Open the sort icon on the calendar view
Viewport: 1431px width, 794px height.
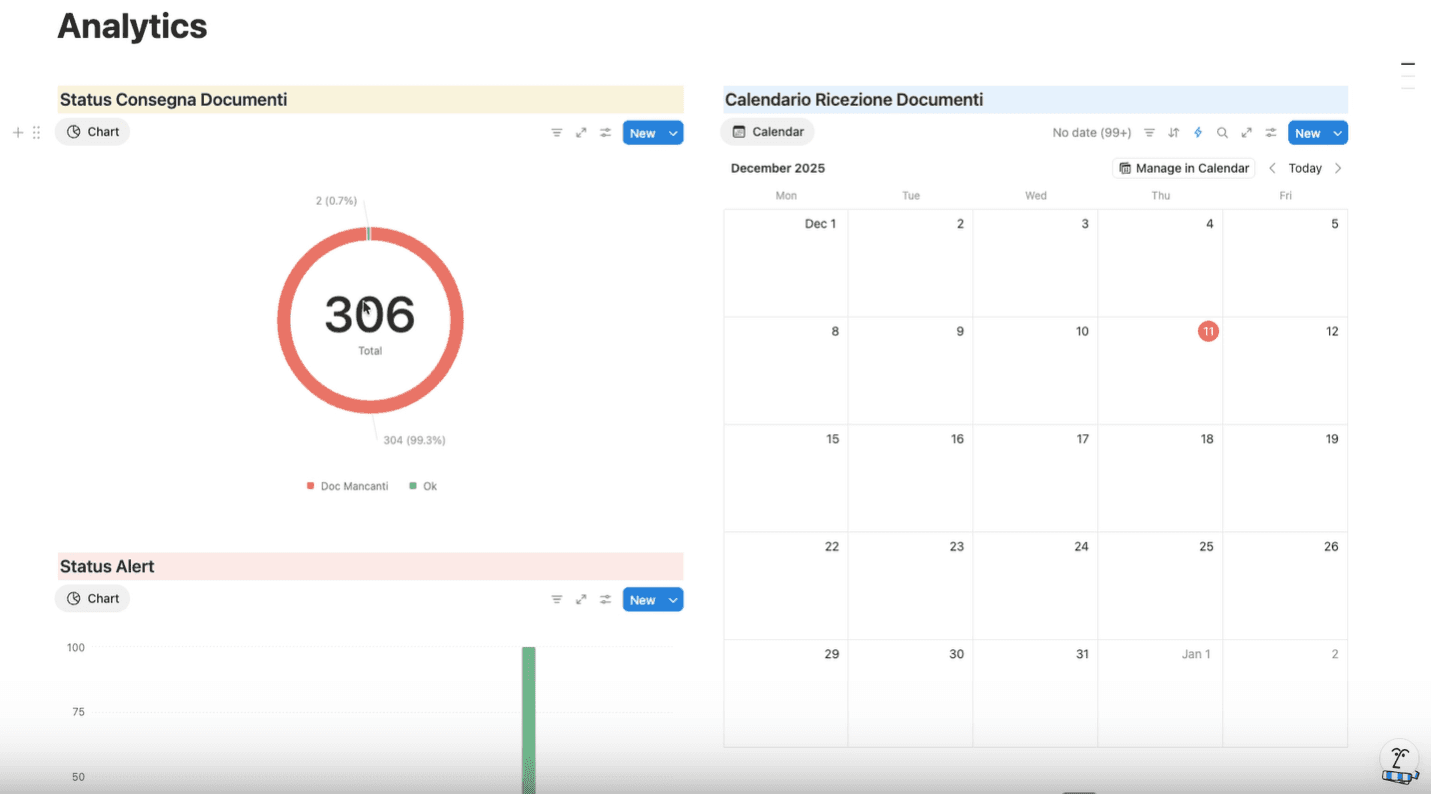1173,132
